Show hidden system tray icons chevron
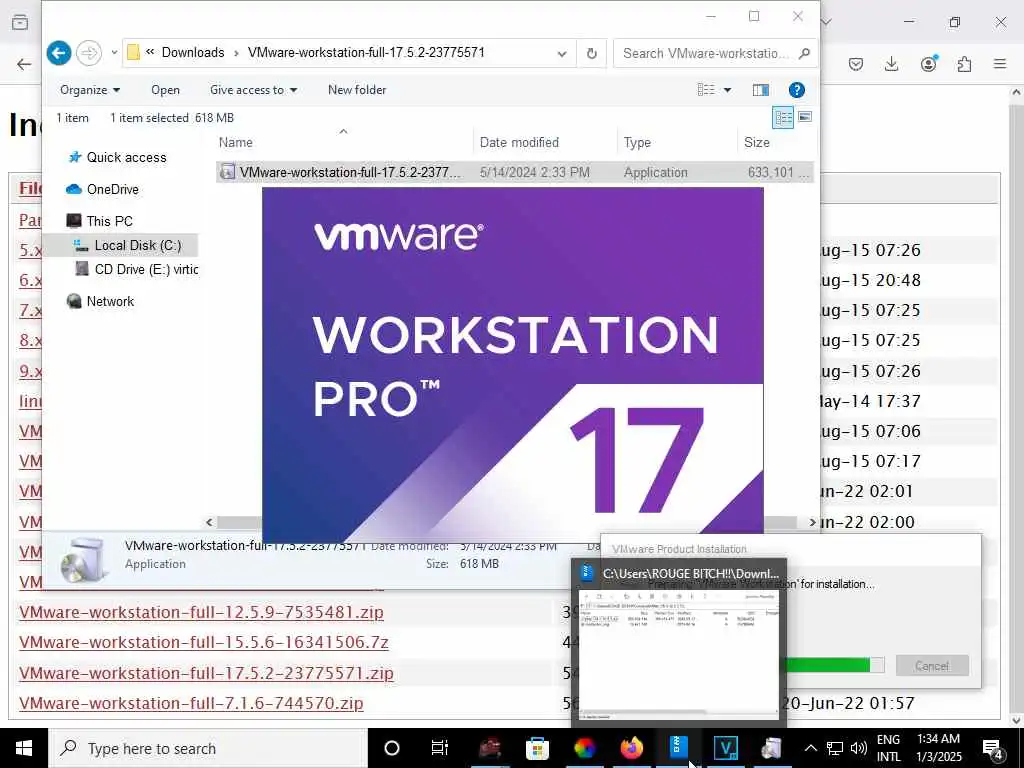Image resolution: width=1024 pixels, height=768 pixels. [x=810, y=748]
